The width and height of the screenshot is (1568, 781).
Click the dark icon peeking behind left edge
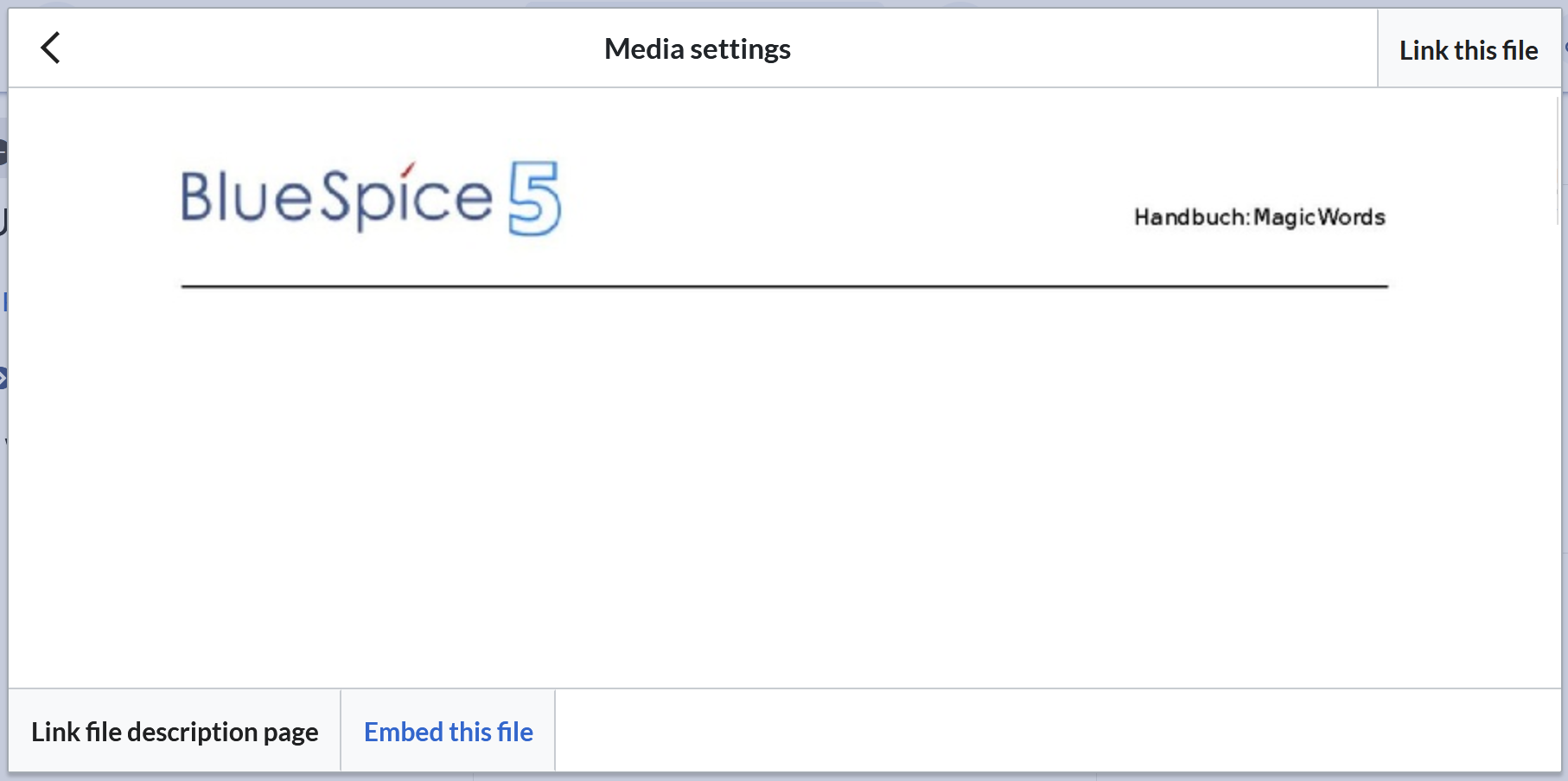coord(3,153)
